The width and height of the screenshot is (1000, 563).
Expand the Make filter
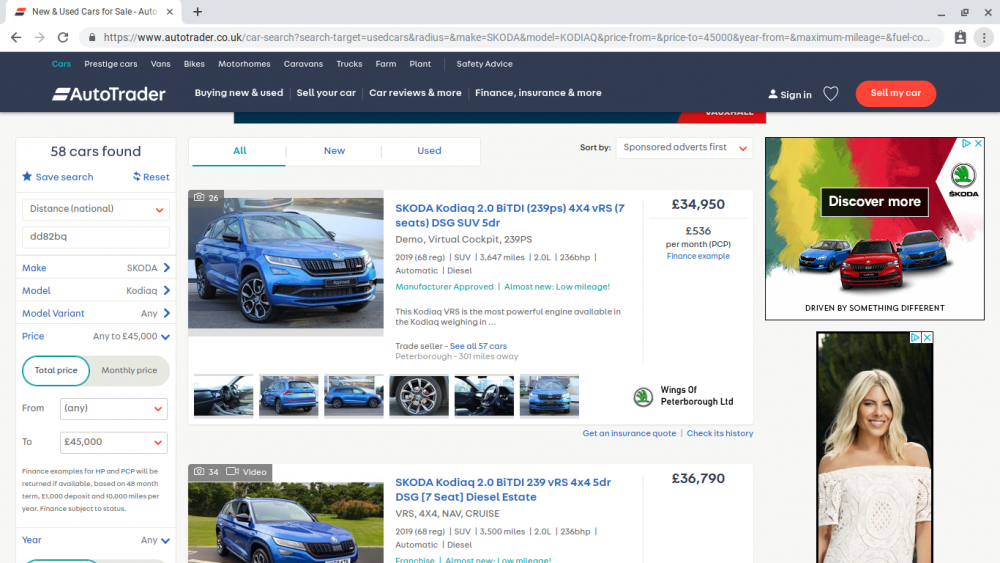click(96, 268)
